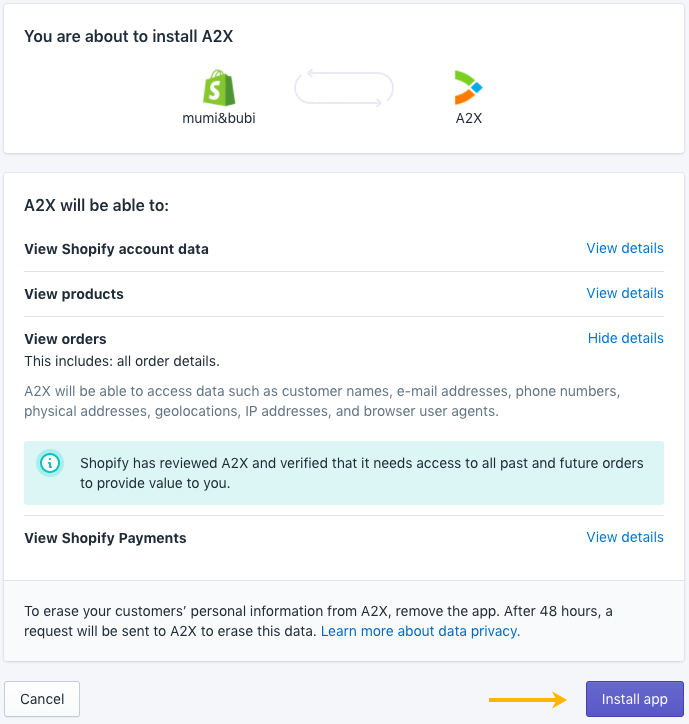This screenshot has height=724, width=689.
Task: Click the A2X label under the logo
Action: pyautogui.click(x=468, y=117)
